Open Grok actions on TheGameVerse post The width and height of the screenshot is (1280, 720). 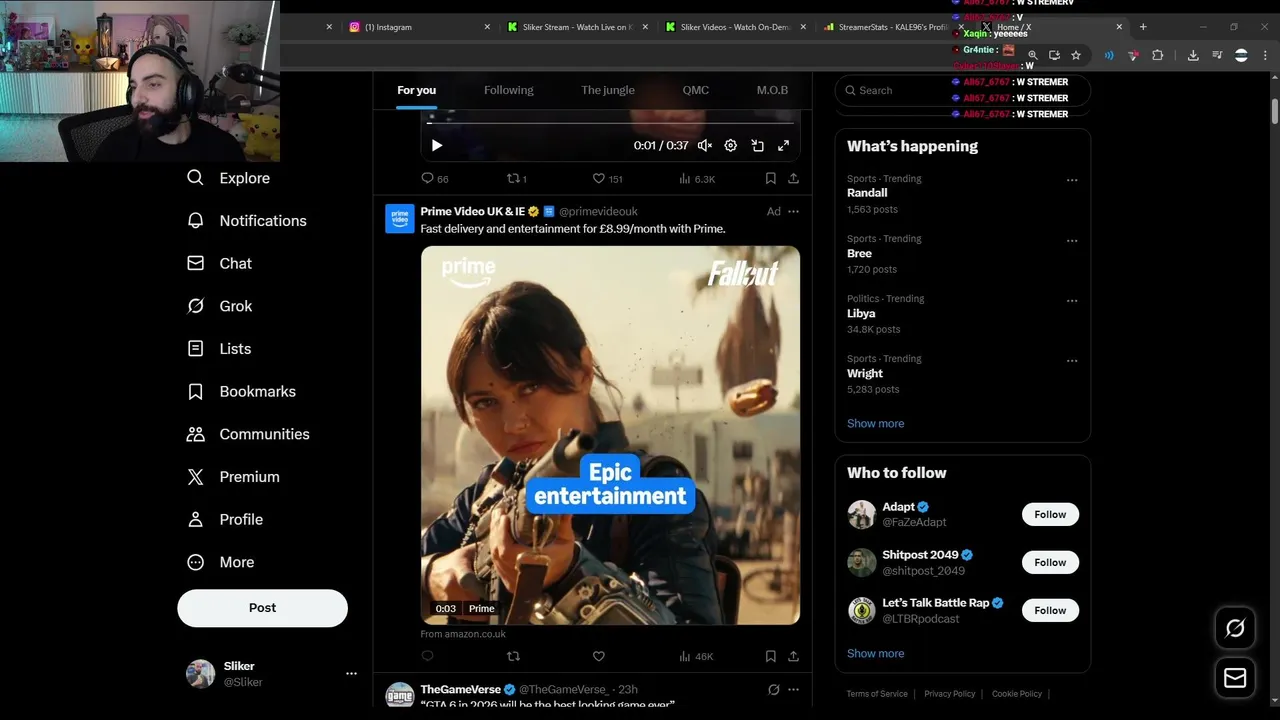(x=773, y=690)
